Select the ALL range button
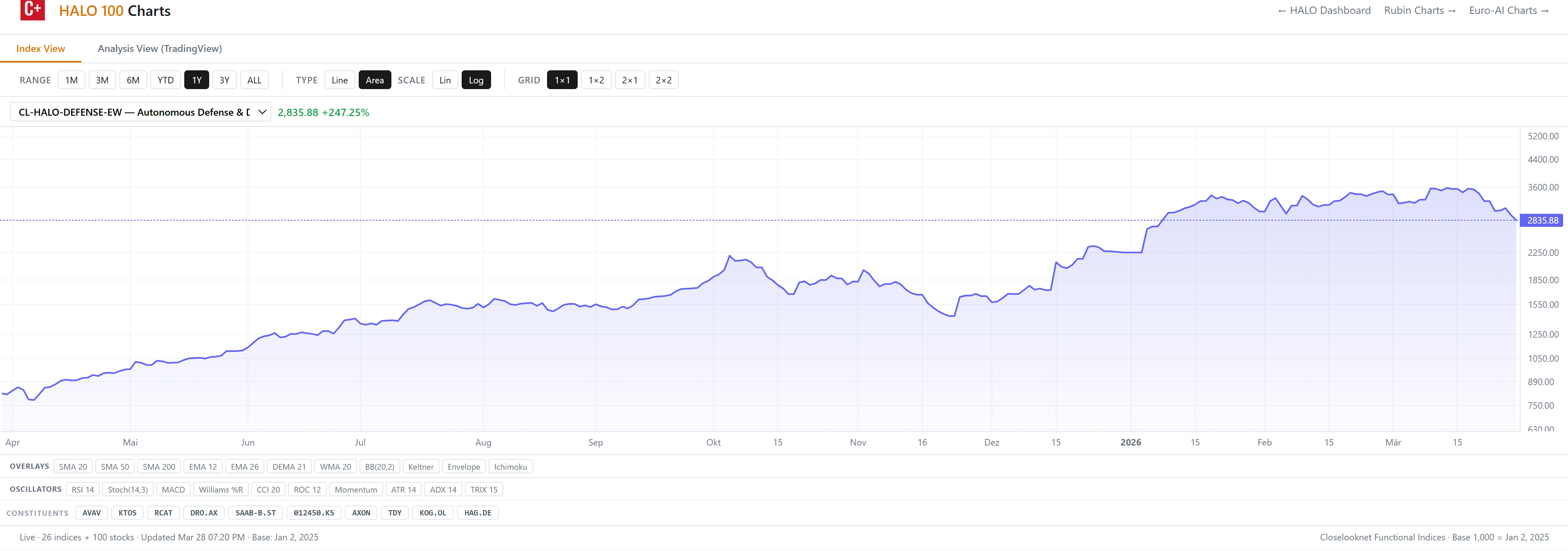 (254, 81)
